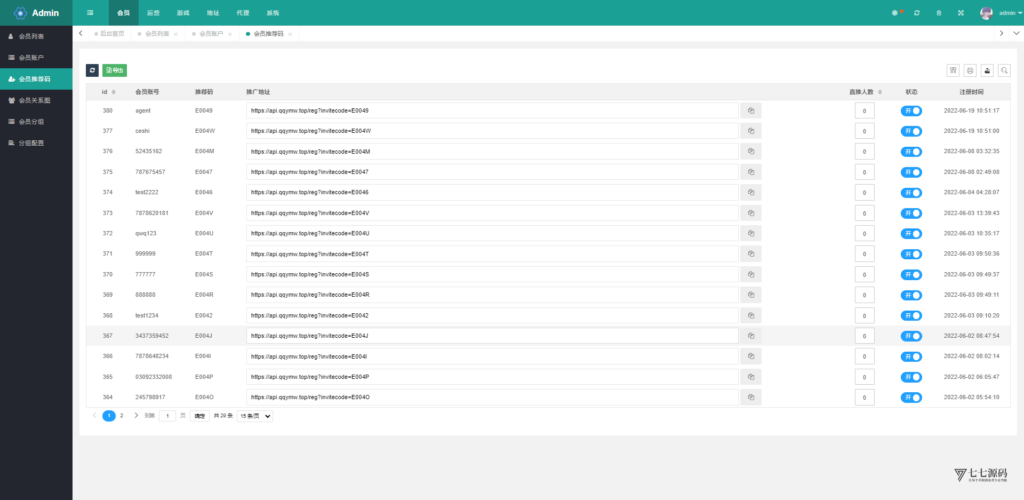Click the trash icon in the top header
Image resolution: width=1024 pixels, height=500 pixels.
938,13
